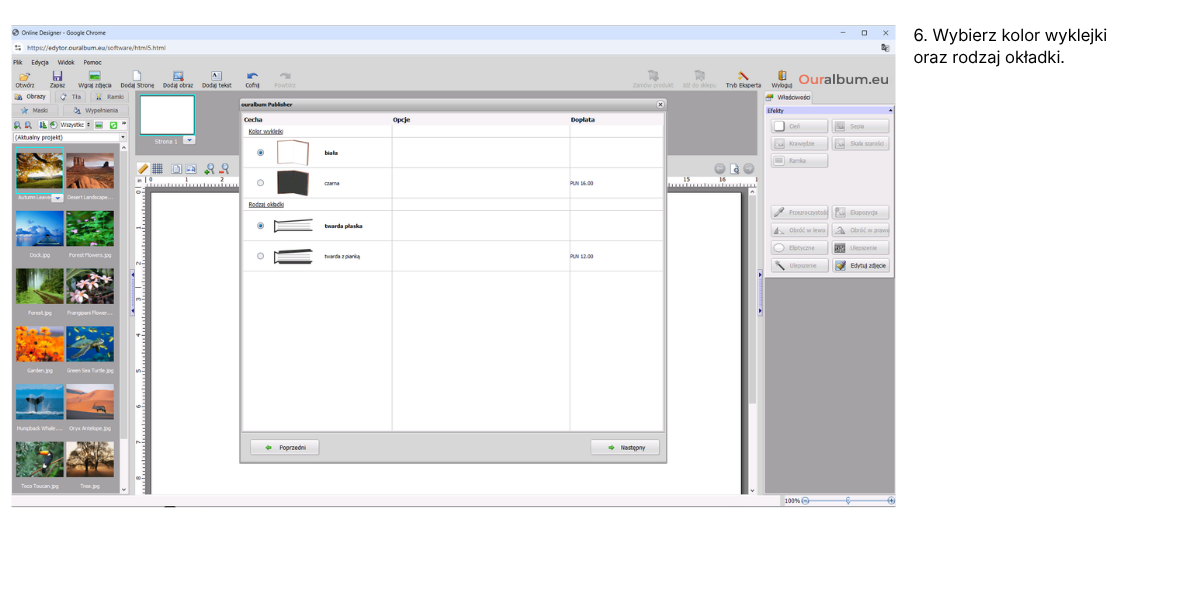1200x600 pixels.
Task: Activate Tryb Eksperta icon
Action: tap(743, 76)
